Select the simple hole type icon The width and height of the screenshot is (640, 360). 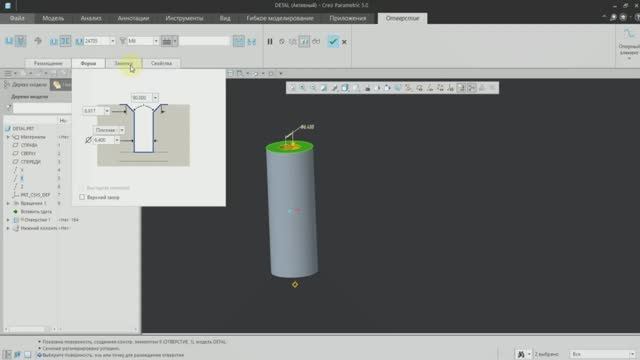pos(9,41)
